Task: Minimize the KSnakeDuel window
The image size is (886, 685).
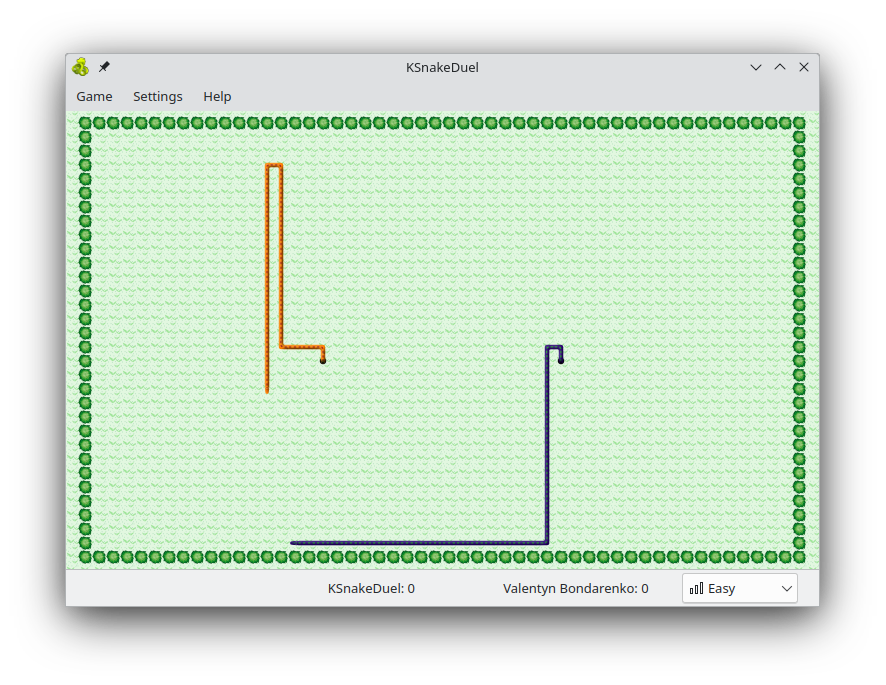Action: [756, 67]
